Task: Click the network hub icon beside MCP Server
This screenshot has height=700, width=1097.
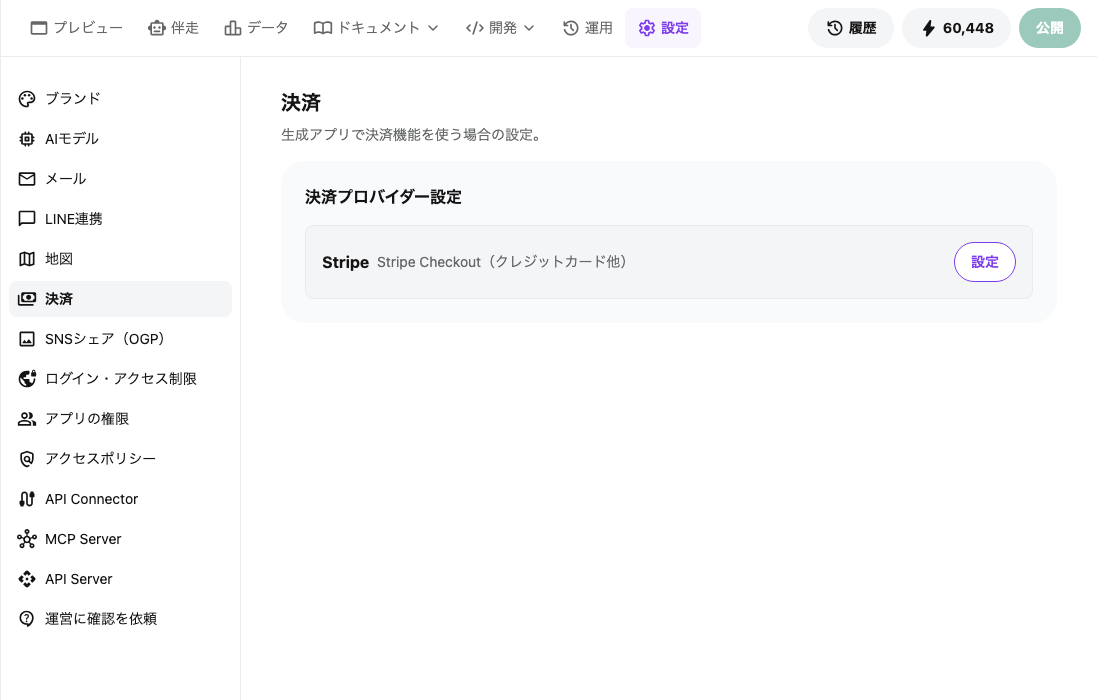Action: pos(27,539)
